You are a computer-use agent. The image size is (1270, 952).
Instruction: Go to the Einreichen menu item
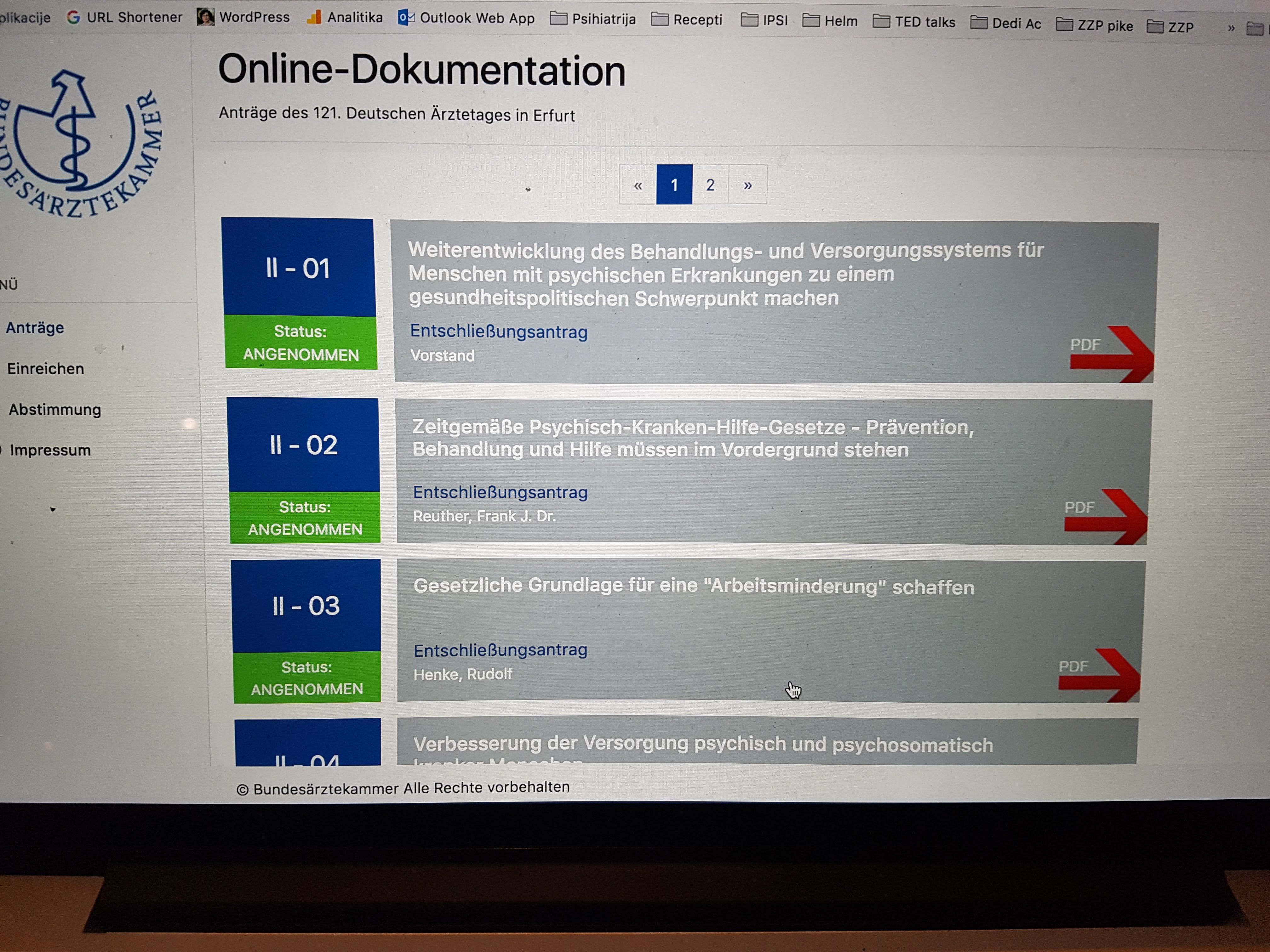(45, 368)
